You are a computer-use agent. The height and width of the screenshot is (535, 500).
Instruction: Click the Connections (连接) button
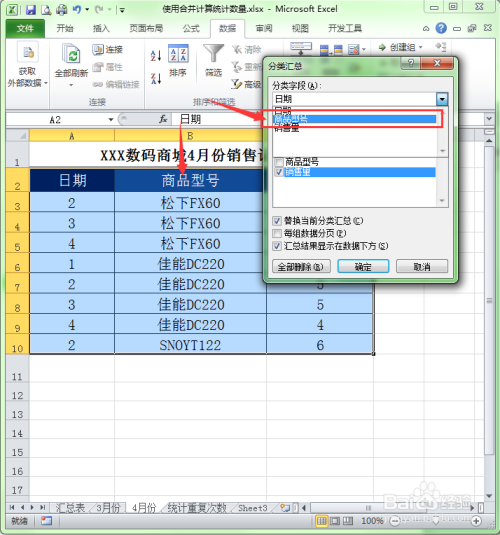[x=107, y=49]
